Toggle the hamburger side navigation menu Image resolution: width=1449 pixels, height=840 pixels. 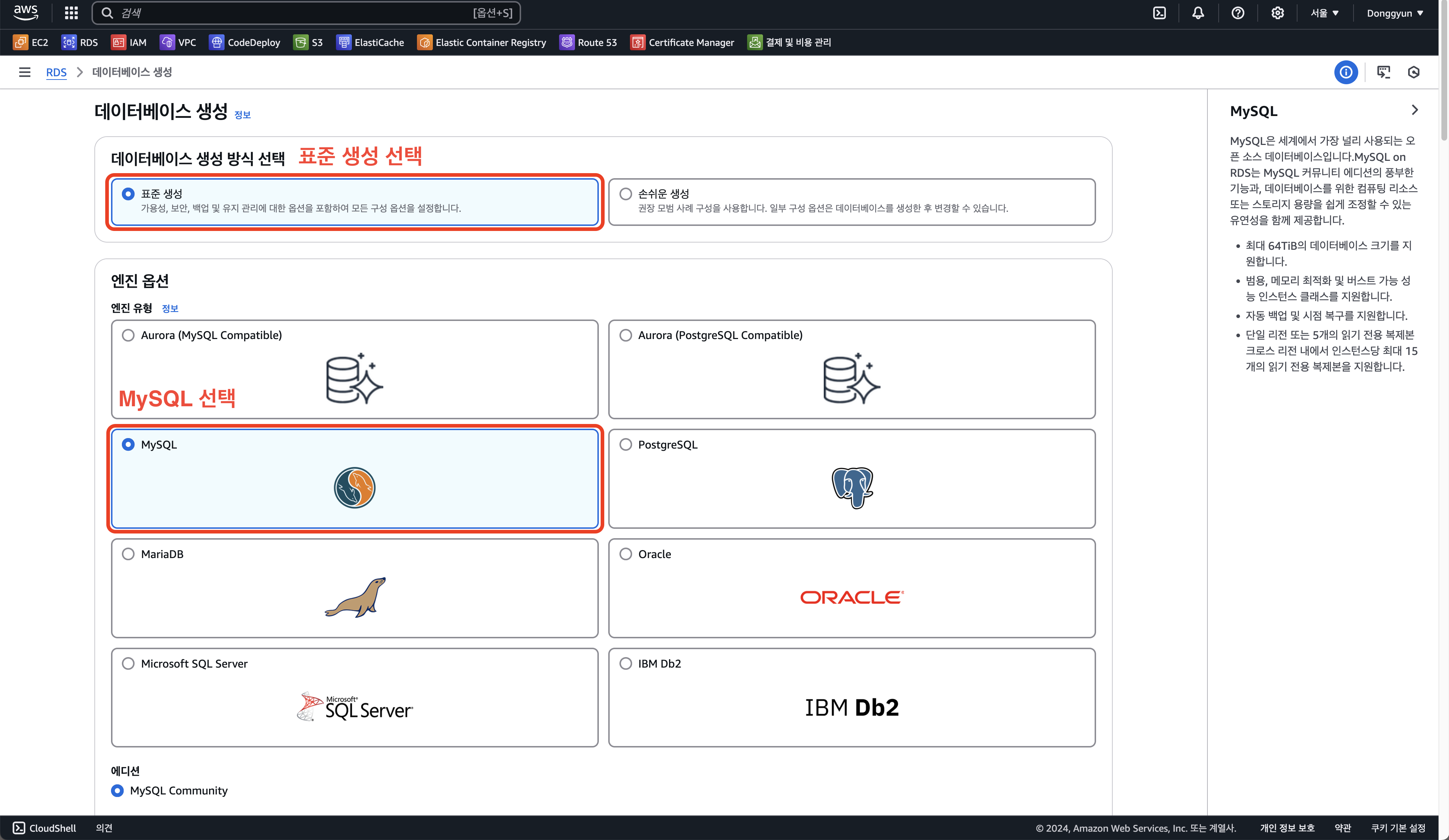point(24,72)
